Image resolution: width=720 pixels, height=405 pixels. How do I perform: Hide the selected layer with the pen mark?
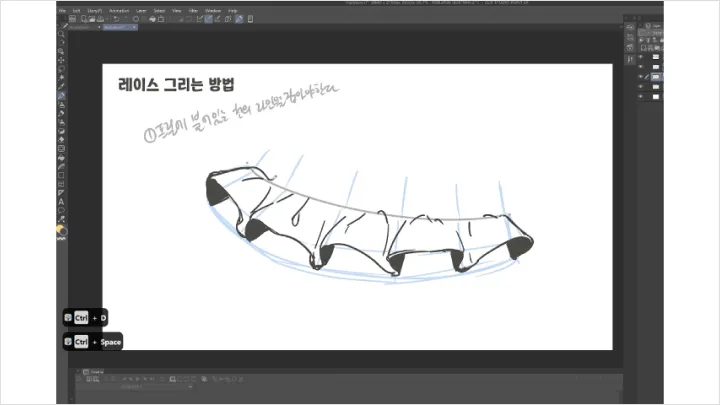641,77
